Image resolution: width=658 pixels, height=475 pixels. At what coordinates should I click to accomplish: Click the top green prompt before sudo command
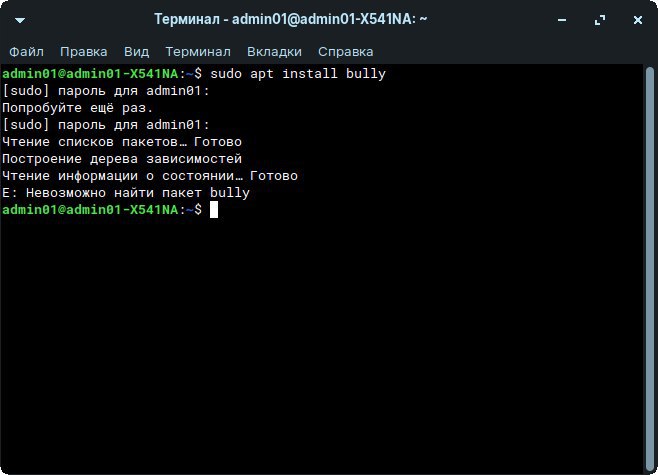(x=90, y=74)
